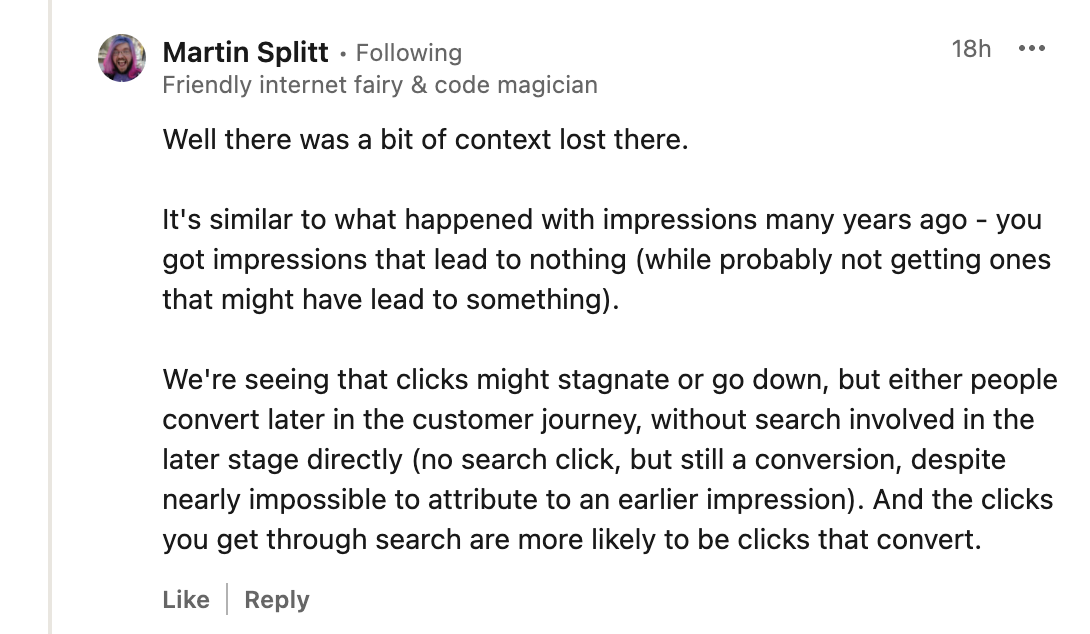Viewport: 1090px width, 634px height.
Task: Click the sentence 'Well there was a bit of context lost there.'
Action: click(426, 139)
